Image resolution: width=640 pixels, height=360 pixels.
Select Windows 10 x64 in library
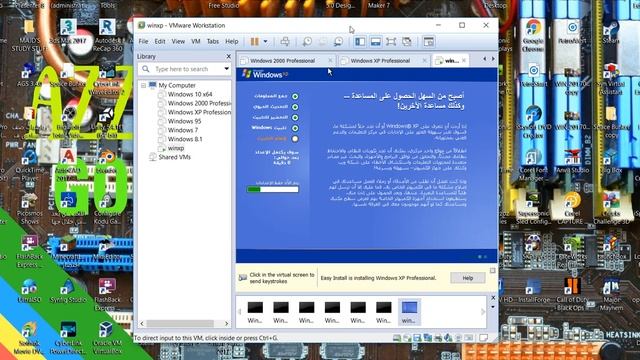click(x=190, y=94)
